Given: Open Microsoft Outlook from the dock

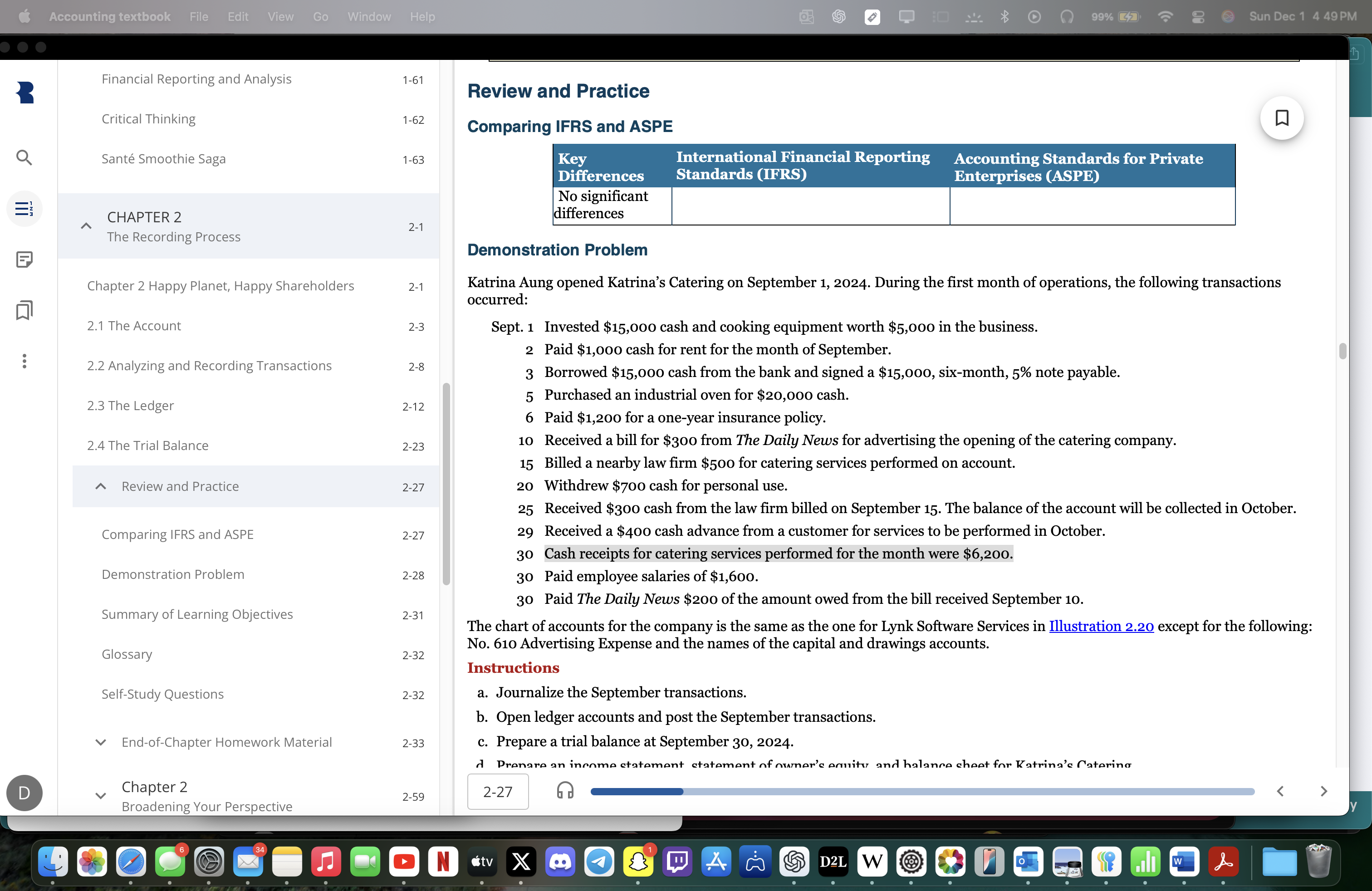Looking at the screenshot, I should 1028,862.
